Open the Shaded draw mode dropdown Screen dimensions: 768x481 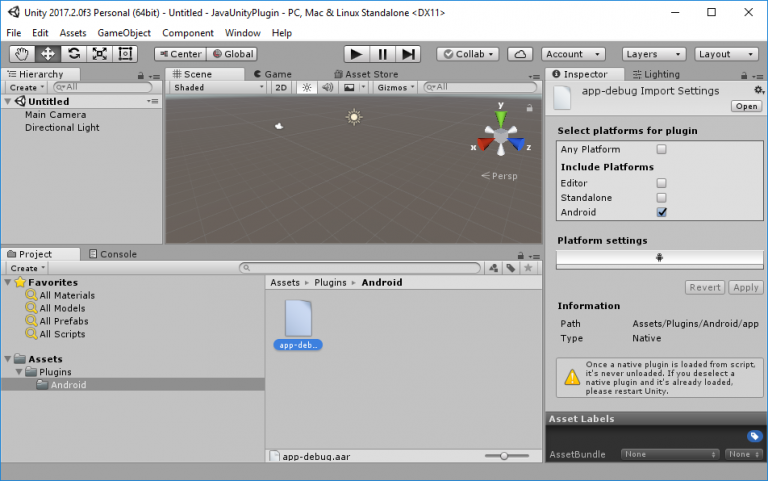tap(218, 88)
